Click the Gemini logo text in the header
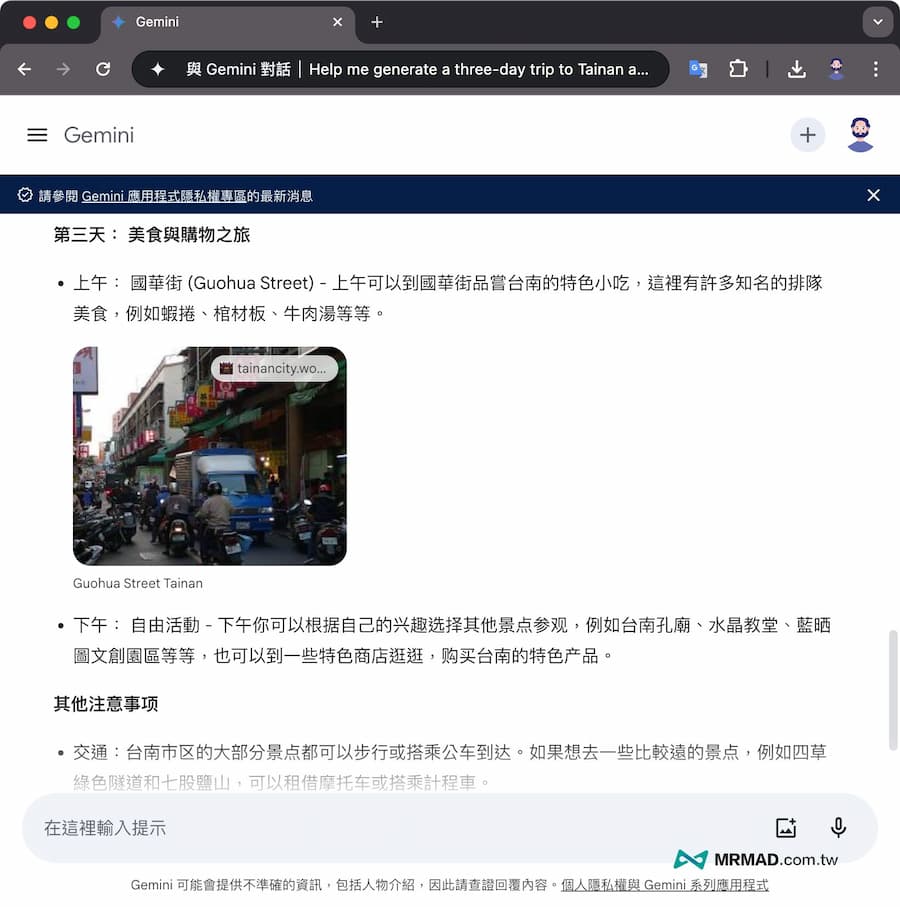Viewport: 900px width, 907px height. pyautogui.click(x=99, y=135)
